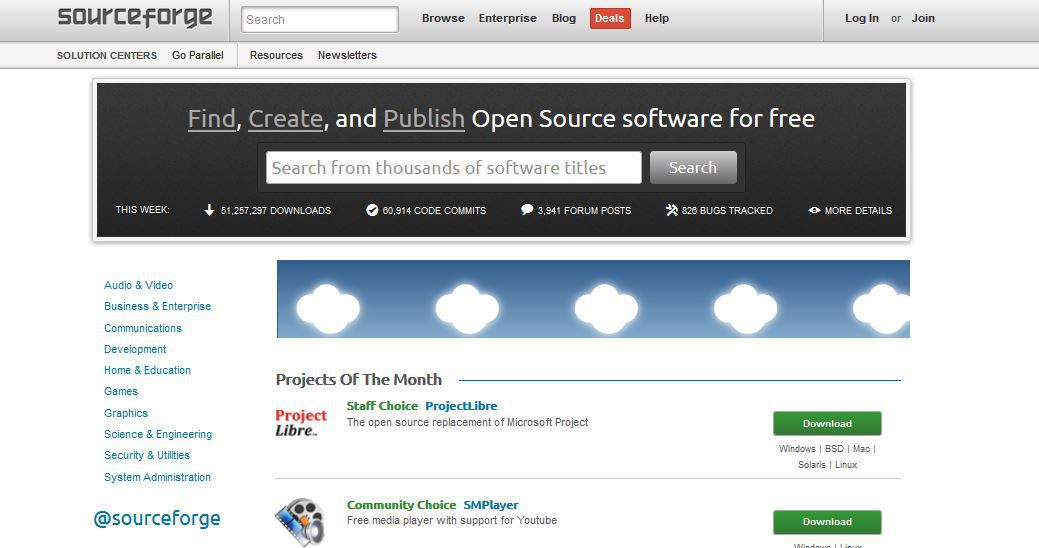Click the small header Search field
Viewport: 1039px width, 548px height.
click(x=320, y=19)
